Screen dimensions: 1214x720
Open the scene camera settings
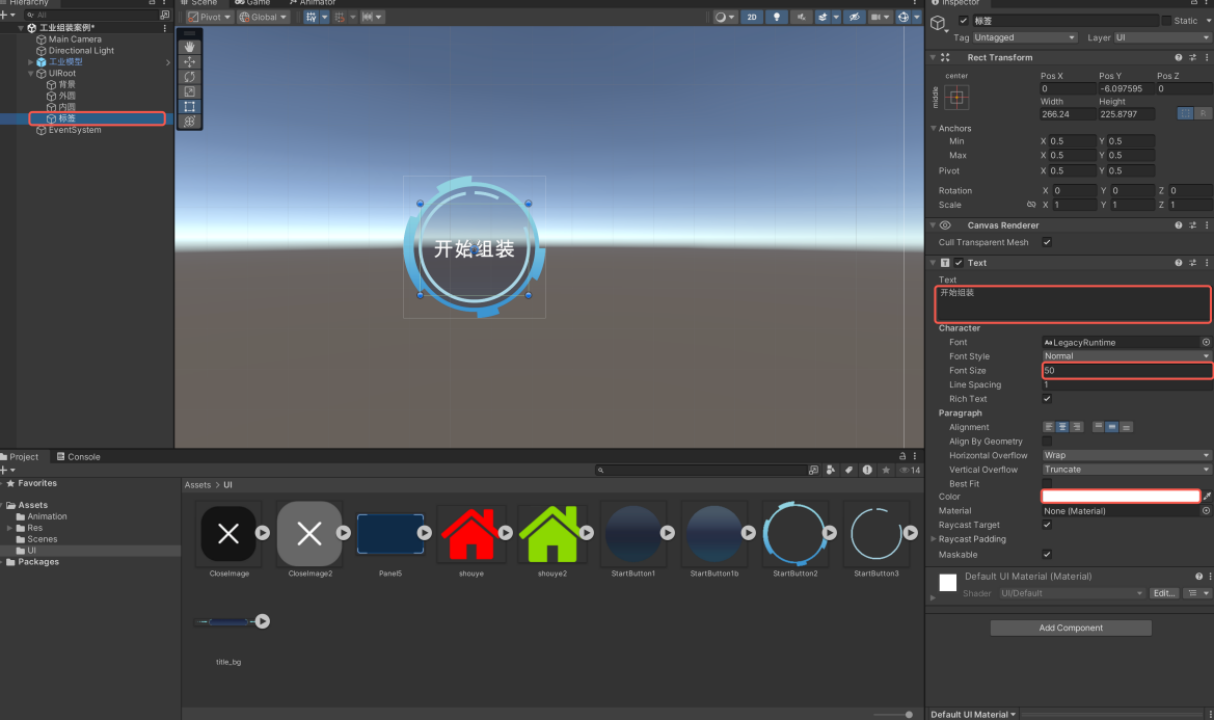tap(880, 17)
